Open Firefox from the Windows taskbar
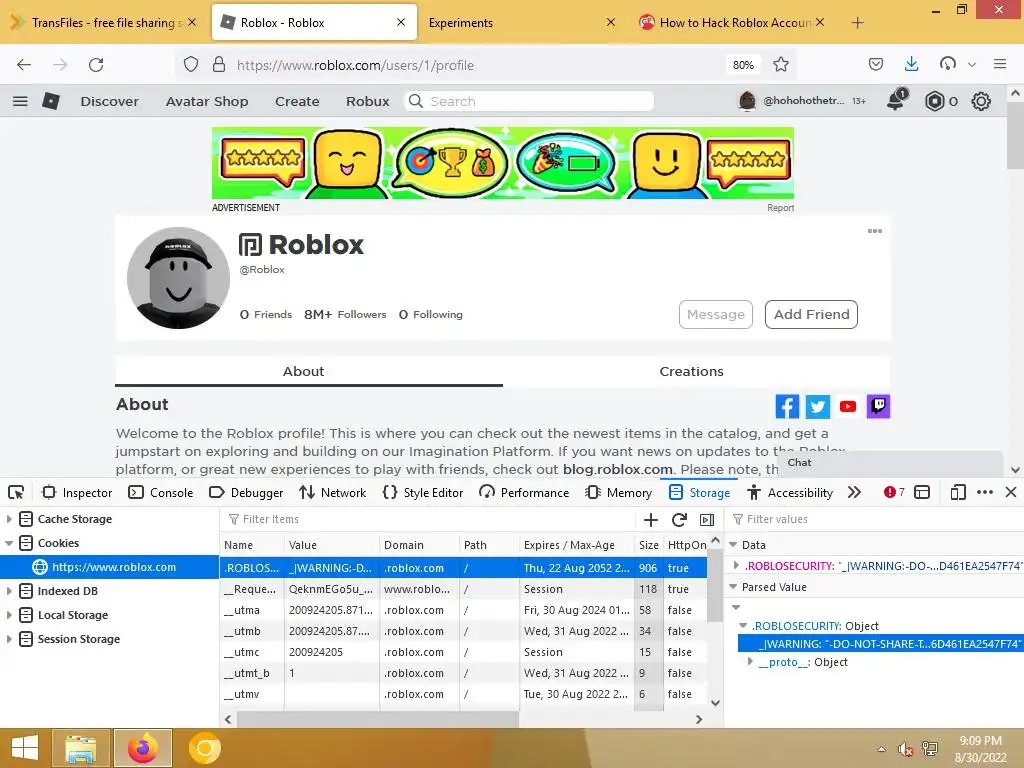This screenshot has height=768, width=1024. 142,748
